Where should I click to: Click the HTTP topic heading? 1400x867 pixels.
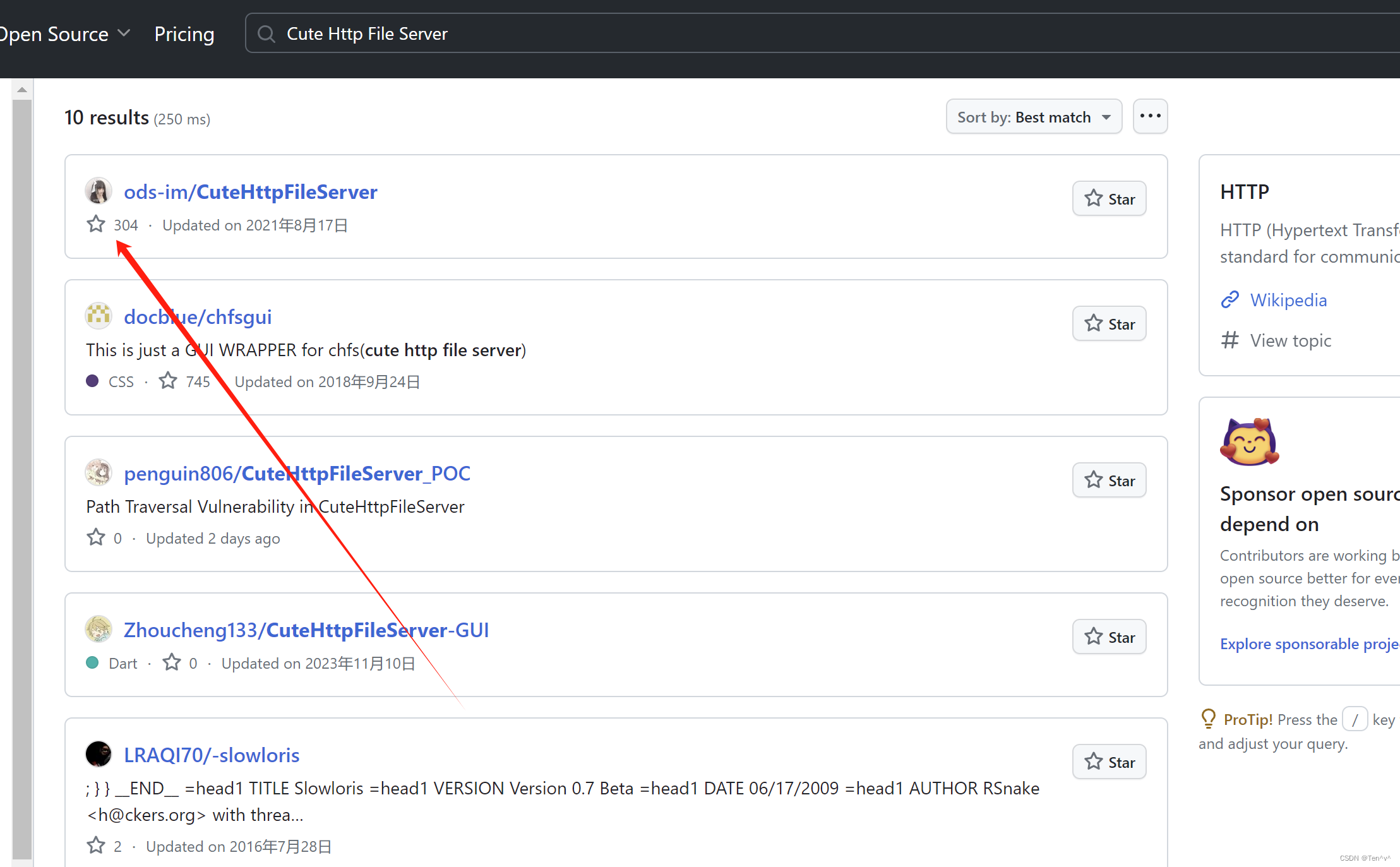[1245, 191]
